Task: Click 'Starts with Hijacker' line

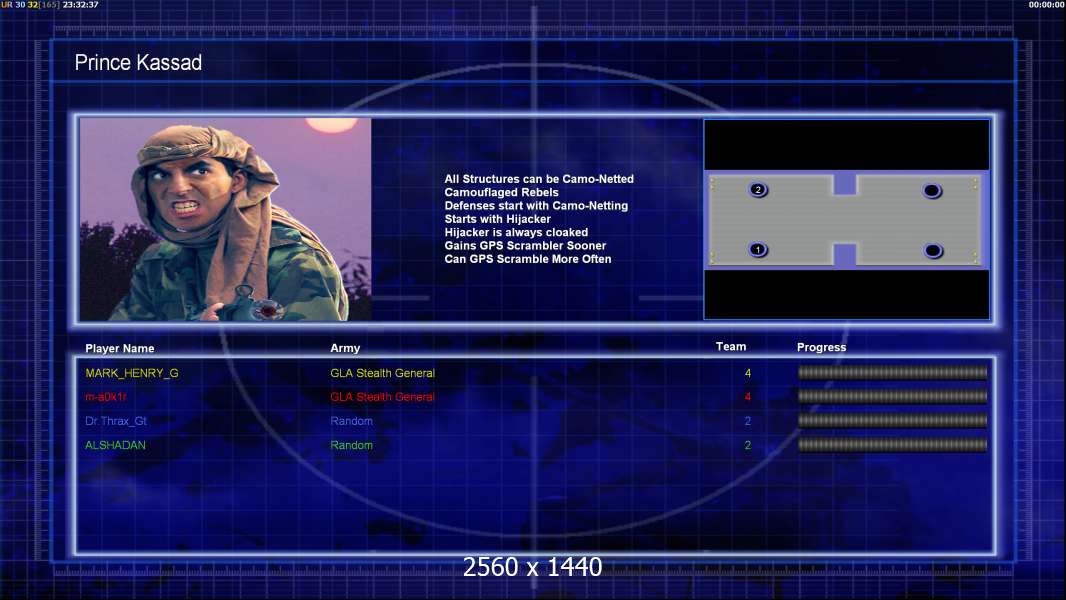Action: [x=498, y=219]
